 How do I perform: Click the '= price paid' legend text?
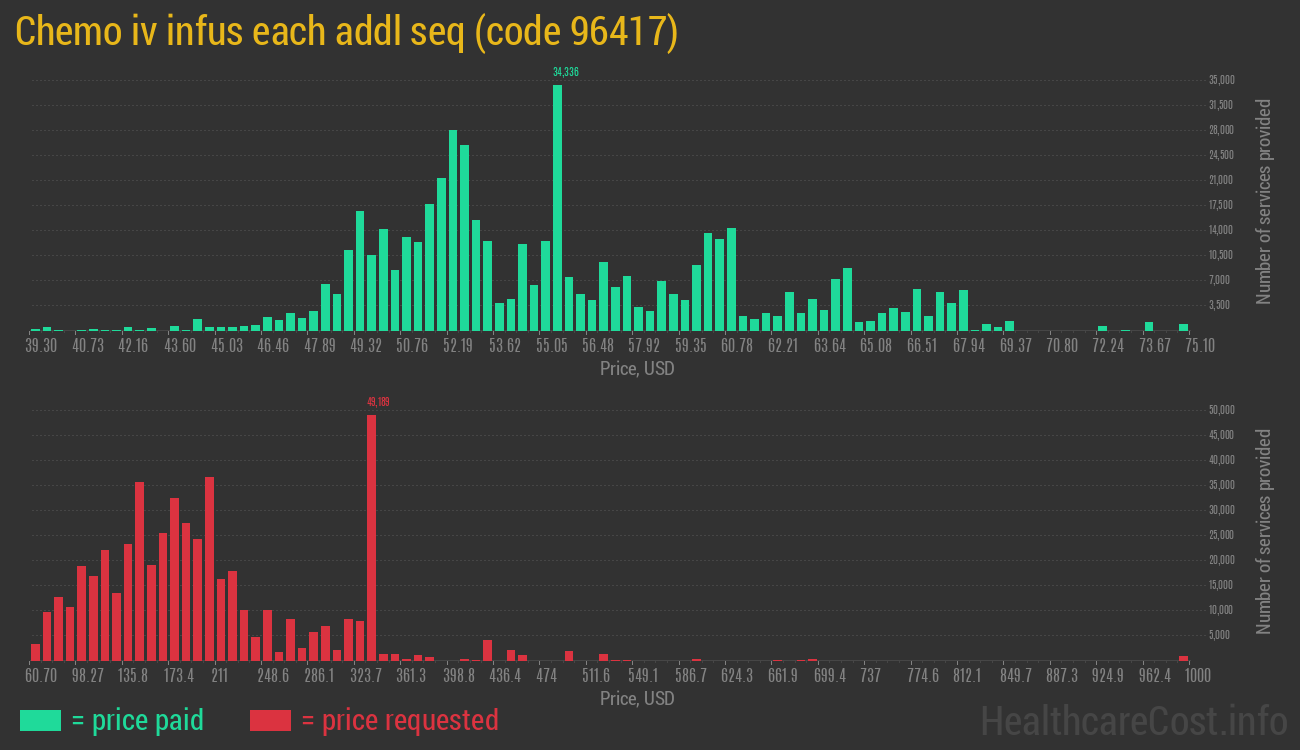click(x=138, y=720)
